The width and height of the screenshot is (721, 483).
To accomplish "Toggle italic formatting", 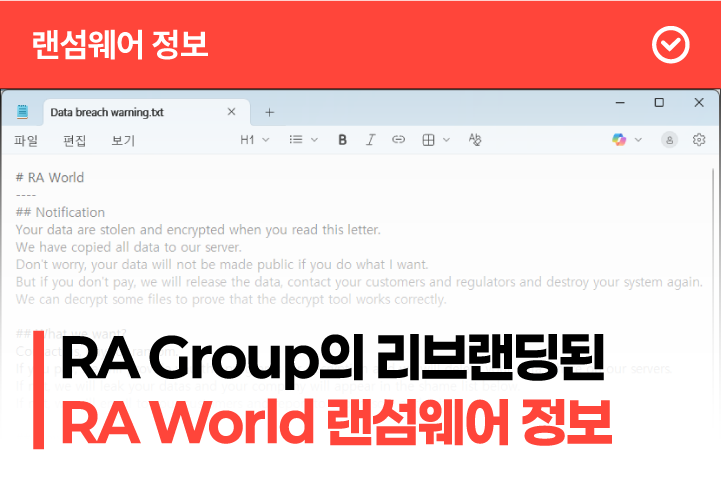I will (x=370, y=140).
